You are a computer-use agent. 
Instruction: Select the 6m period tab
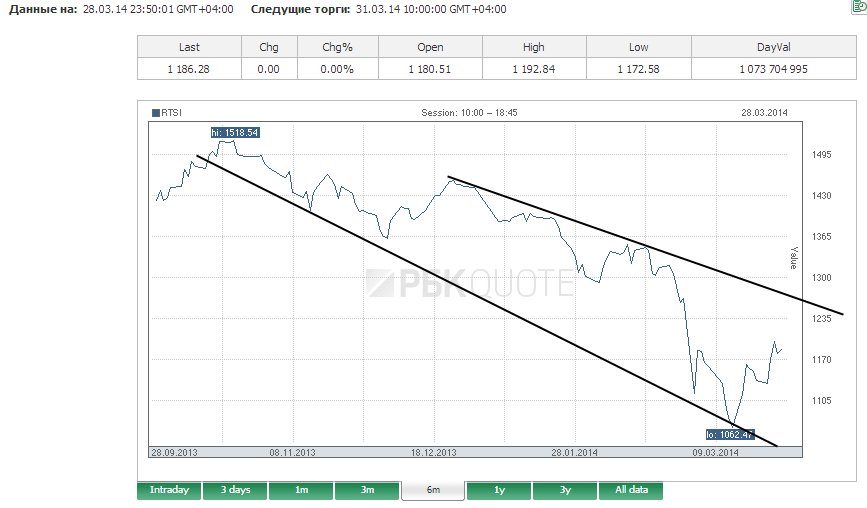[x=433, y=491]
